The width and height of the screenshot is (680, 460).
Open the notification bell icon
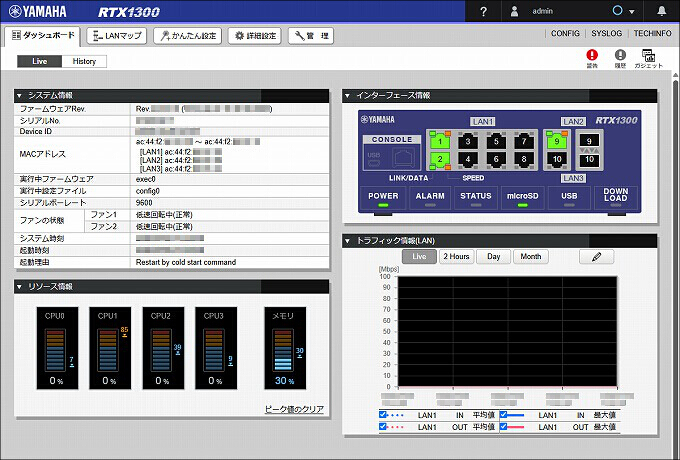661,11
